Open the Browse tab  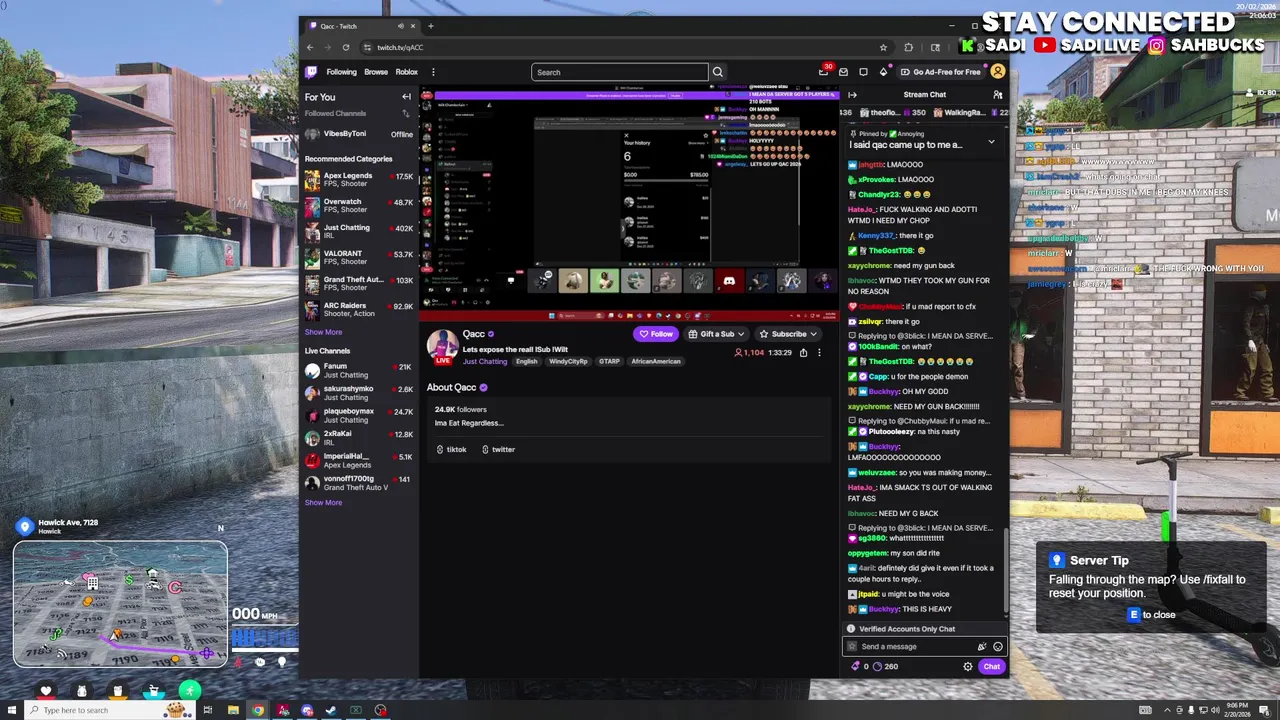tap(376, 72)
